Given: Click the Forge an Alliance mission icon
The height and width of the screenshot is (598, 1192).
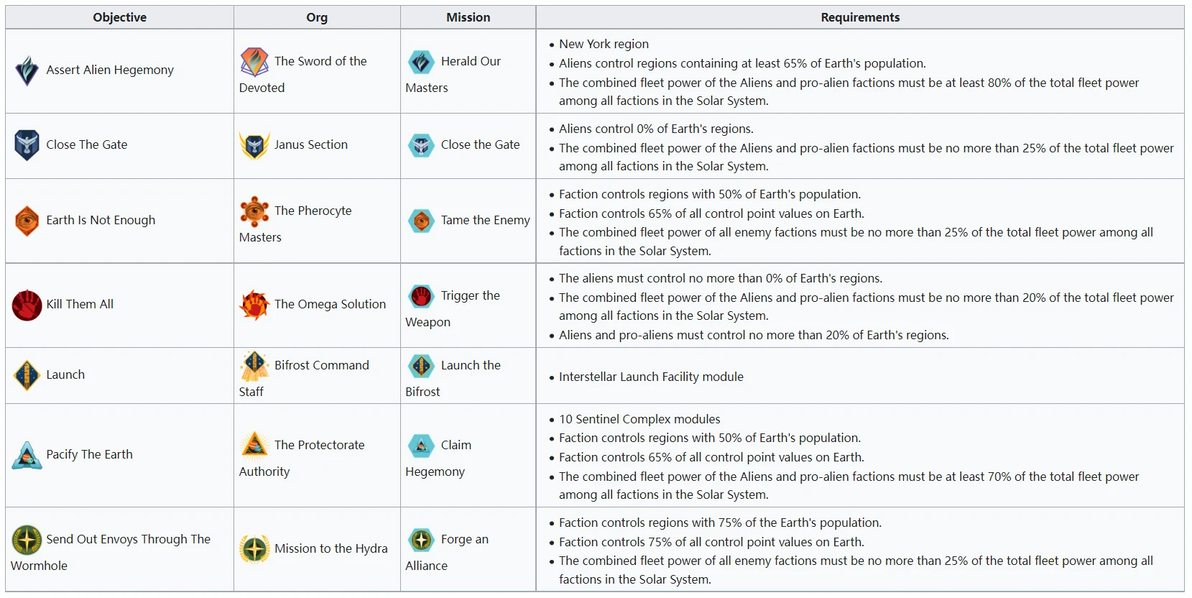Looking at the screenshot, I should (421, 540).
